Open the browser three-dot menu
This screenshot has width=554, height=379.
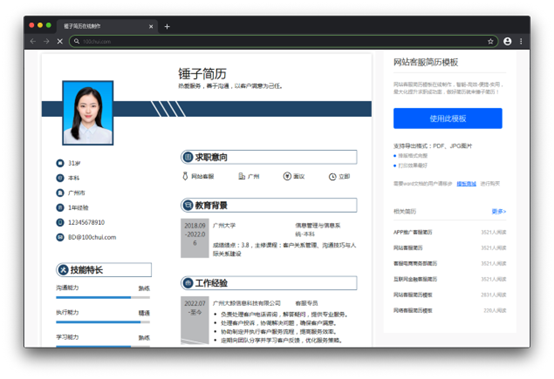521,41
